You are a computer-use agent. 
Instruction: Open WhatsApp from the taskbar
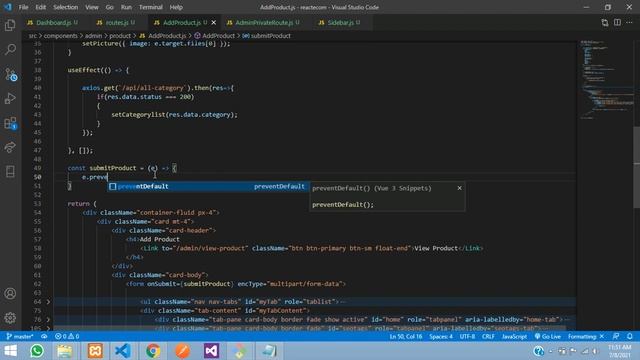(x=37, y=351)
